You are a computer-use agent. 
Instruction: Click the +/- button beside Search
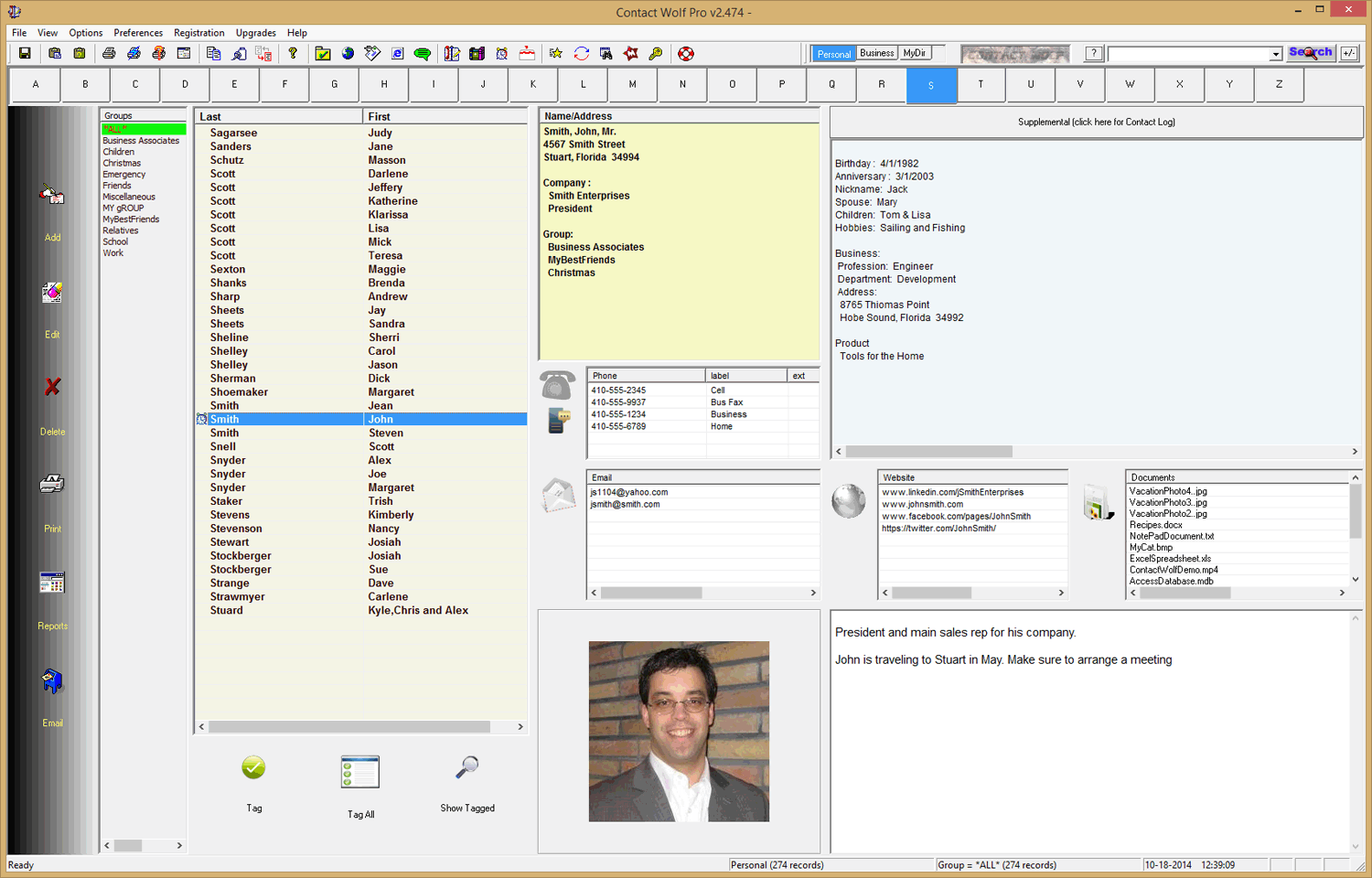(1349, 54)
